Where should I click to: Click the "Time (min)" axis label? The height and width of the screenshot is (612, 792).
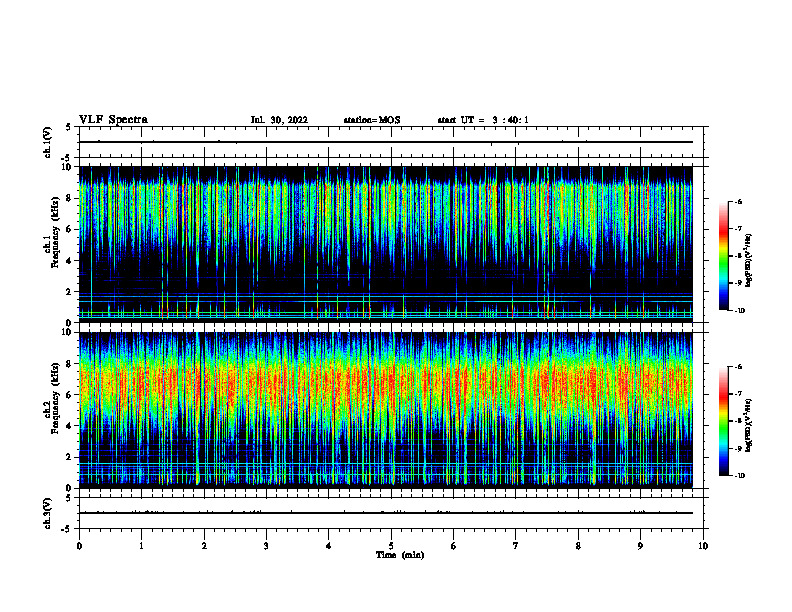click(400, 555)
